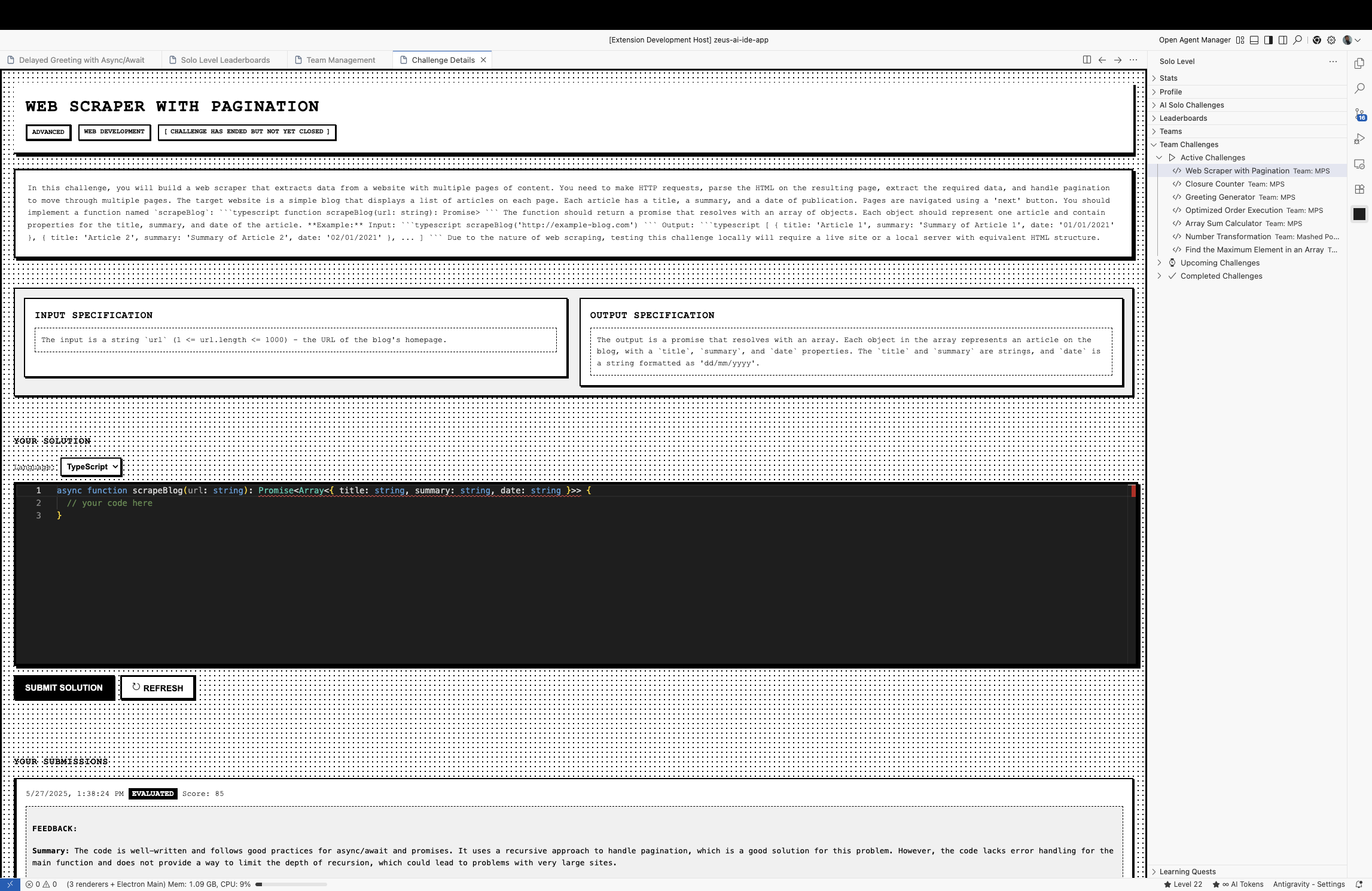Click the settings gear in title bar
This screenshot has height=891, width=1372.
pyautogui.click(x=1331, y=40)
